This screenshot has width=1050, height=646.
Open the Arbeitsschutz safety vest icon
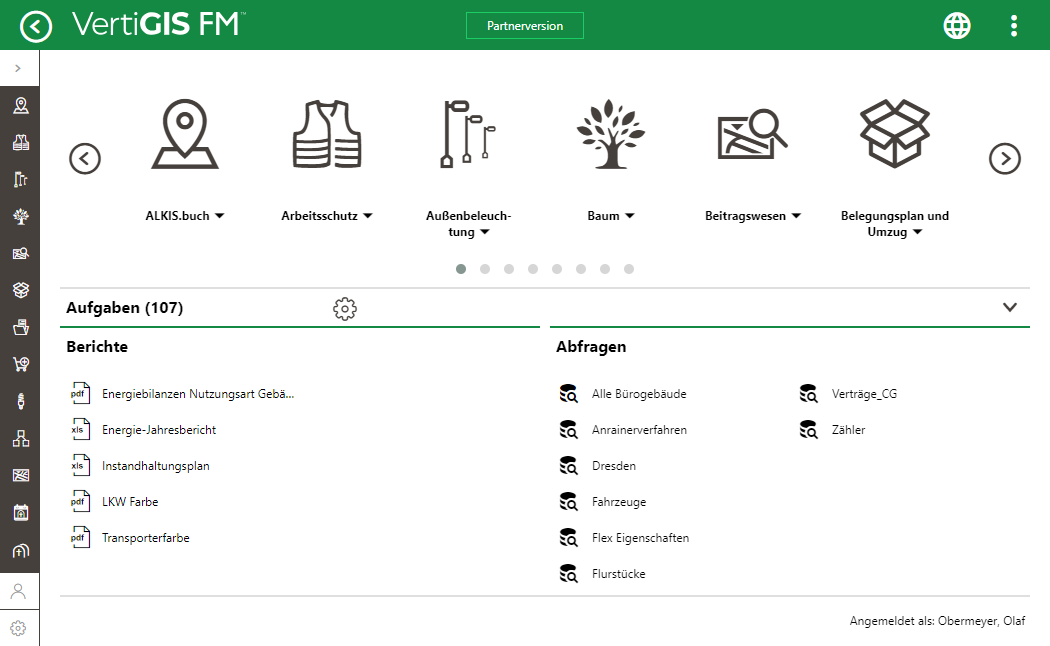pos(326,135)
